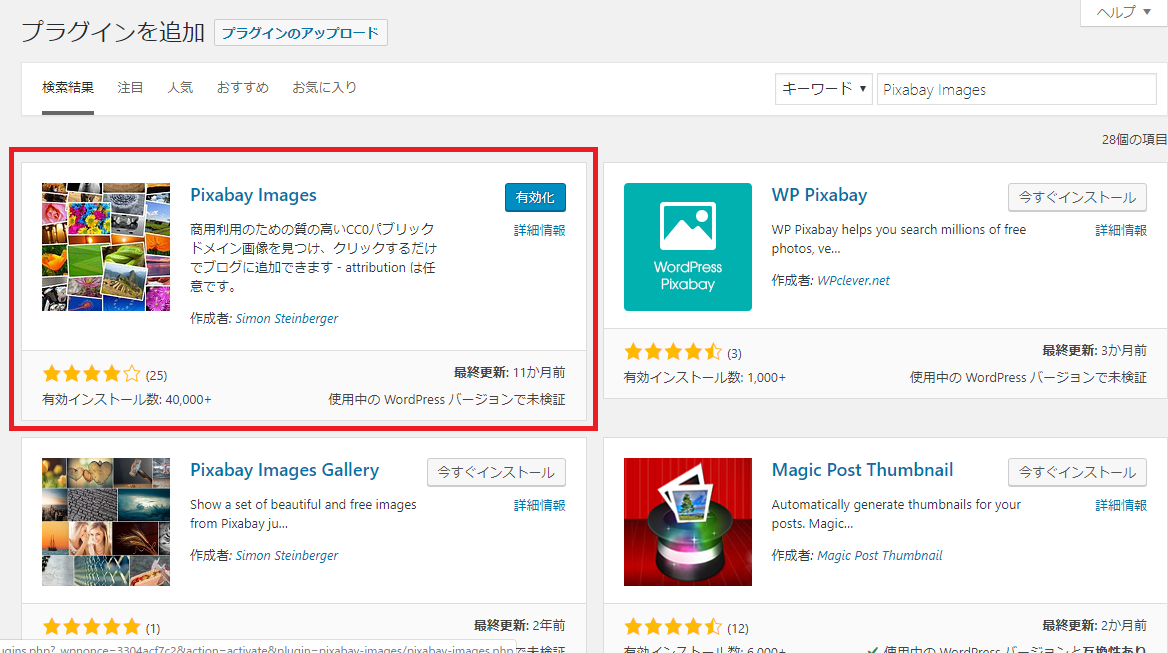Click the 最終更新: 2年前 text
The width and height of the screenshot is (1168, 653).
(519, 625)
